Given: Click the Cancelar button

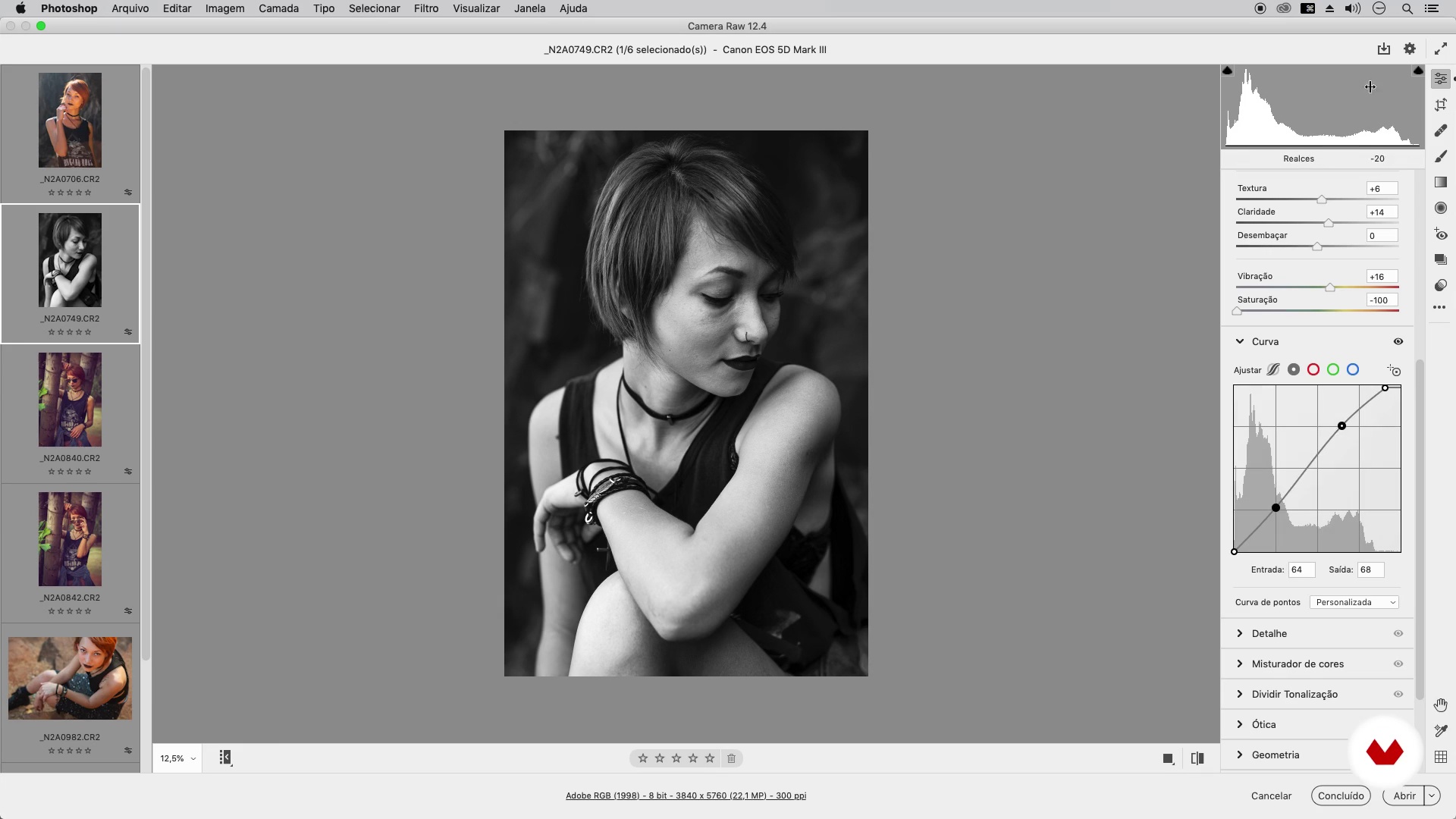Looking at the screenshot, I should pos(1271,795).
